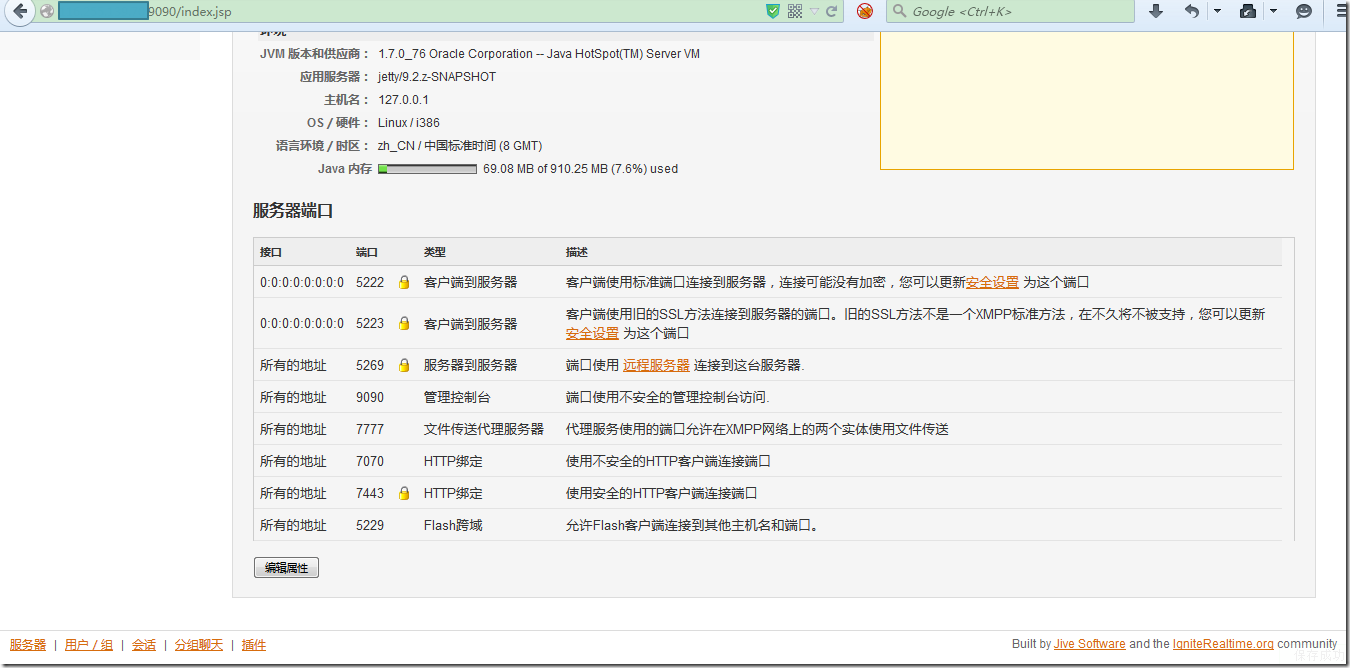1350x668 pixels.
Task: Click the JVM version 1.7.0_76 text
Action: [x=539, y=54]
